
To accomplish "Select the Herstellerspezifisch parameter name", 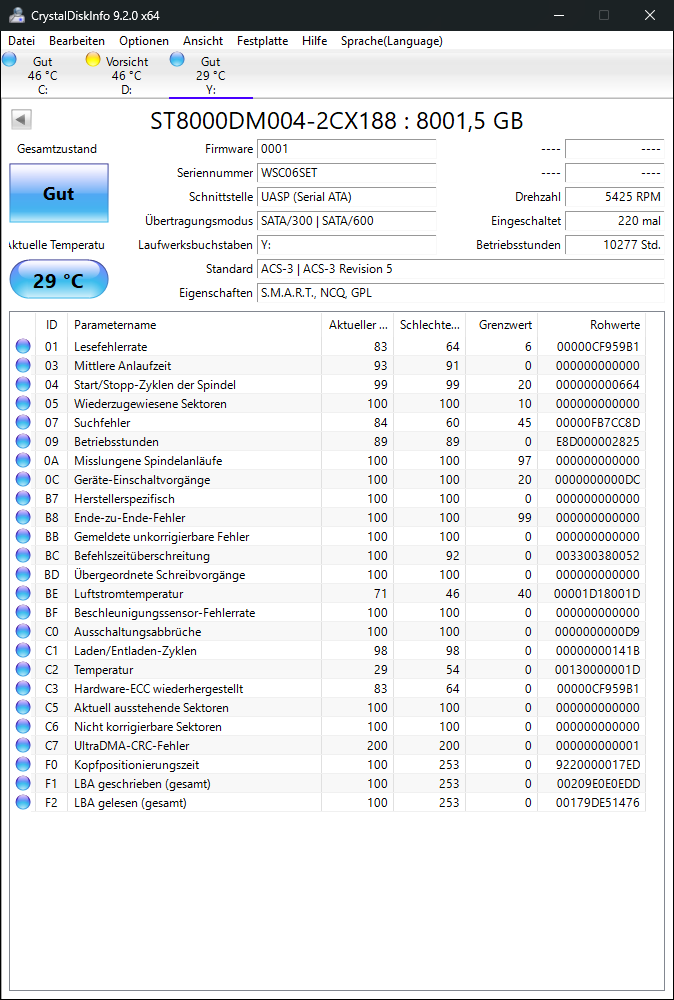I will pyautogui.click(x=124, y=499).
